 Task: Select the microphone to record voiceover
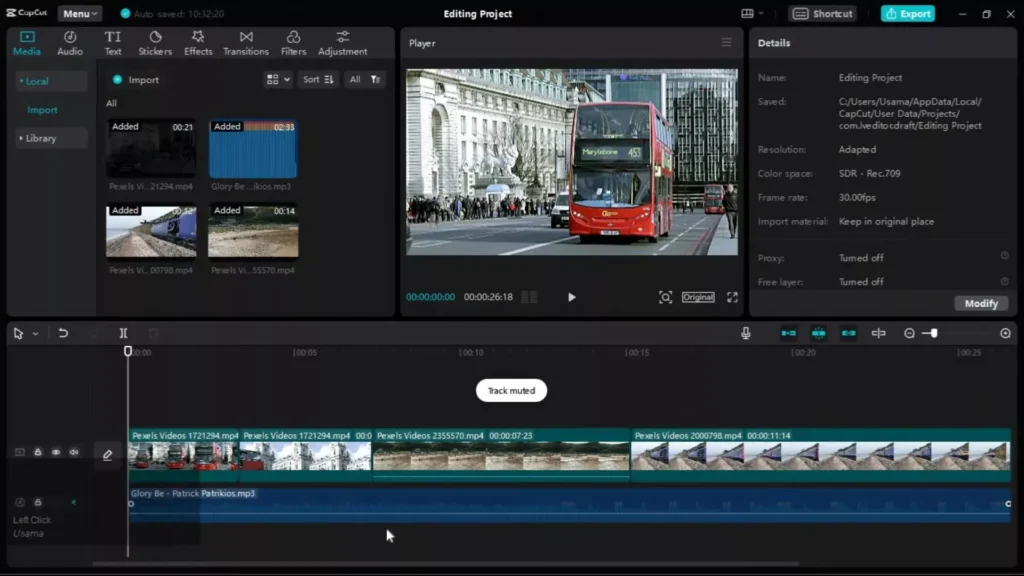746,331
